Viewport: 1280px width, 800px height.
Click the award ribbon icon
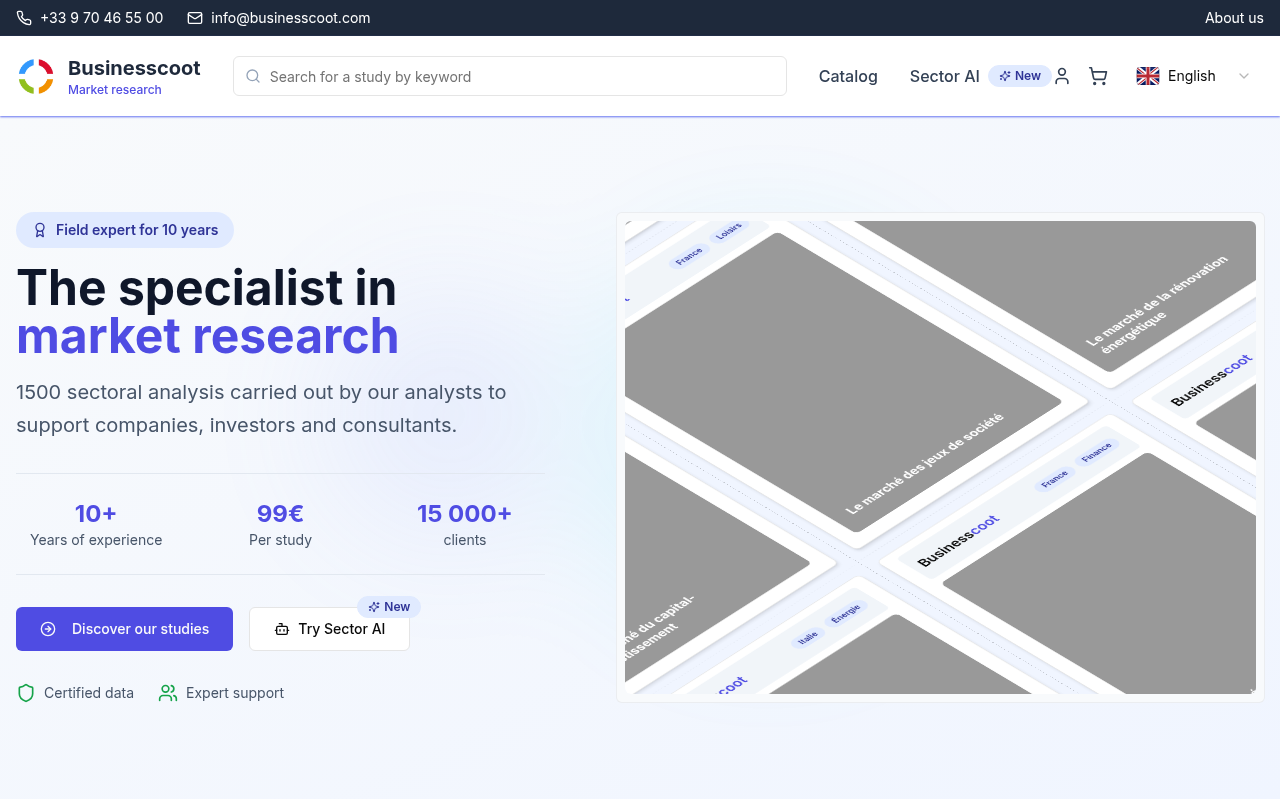click(x=40, y=230)
